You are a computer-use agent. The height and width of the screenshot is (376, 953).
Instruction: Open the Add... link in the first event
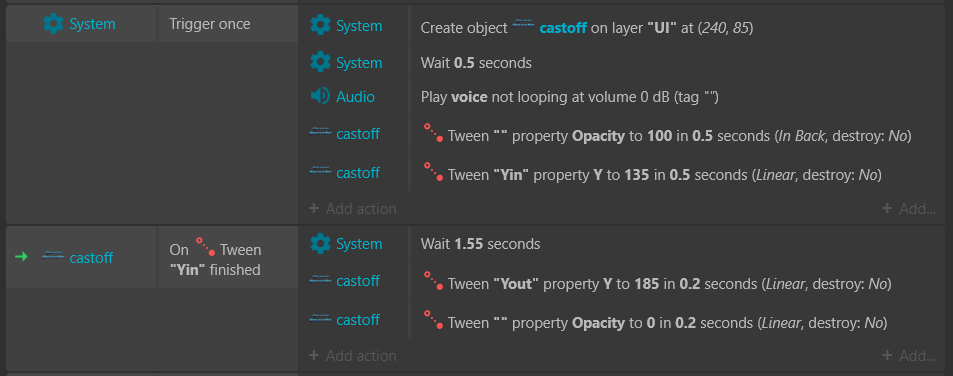pyautogui.click(x=909, y=209)
